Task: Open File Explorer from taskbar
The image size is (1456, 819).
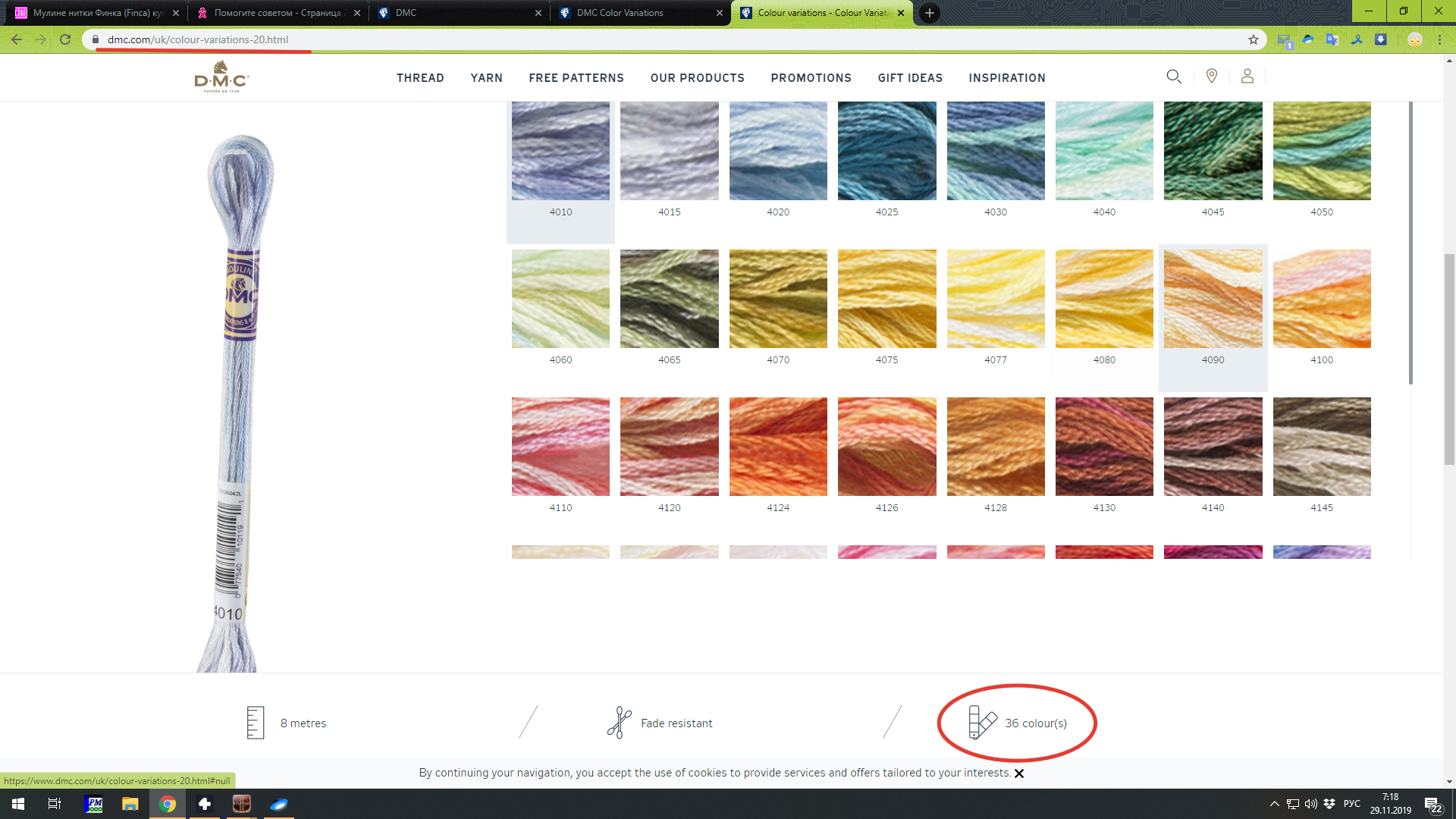Action: [130, 804]
